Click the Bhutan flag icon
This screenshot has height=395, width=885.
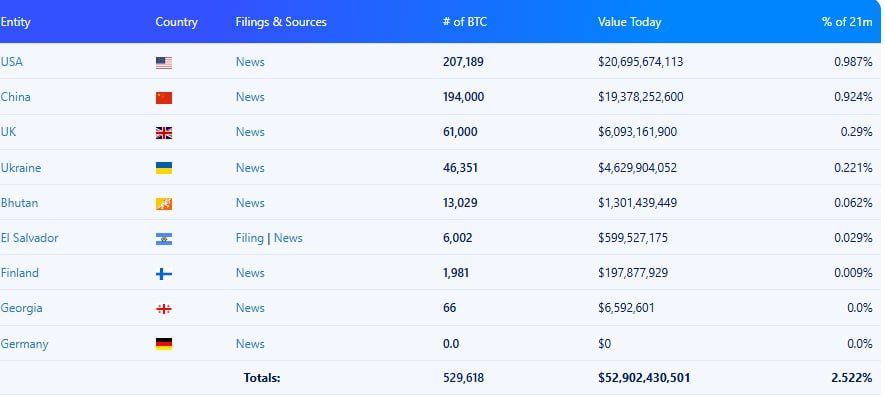pos(164,203)
